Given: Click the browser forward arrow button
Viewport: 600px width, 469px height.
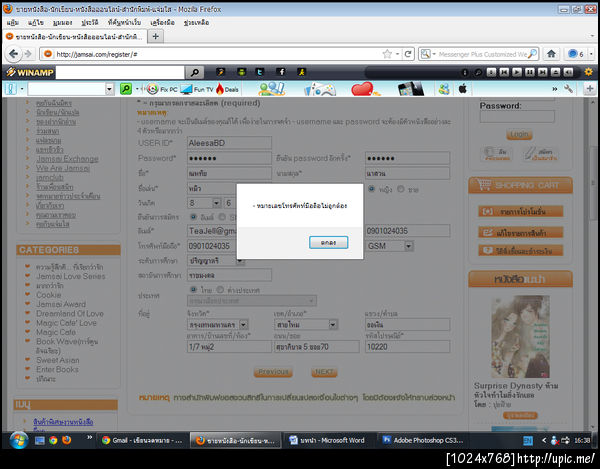Looking at the screenshot, I should click(x=28, y=54).
